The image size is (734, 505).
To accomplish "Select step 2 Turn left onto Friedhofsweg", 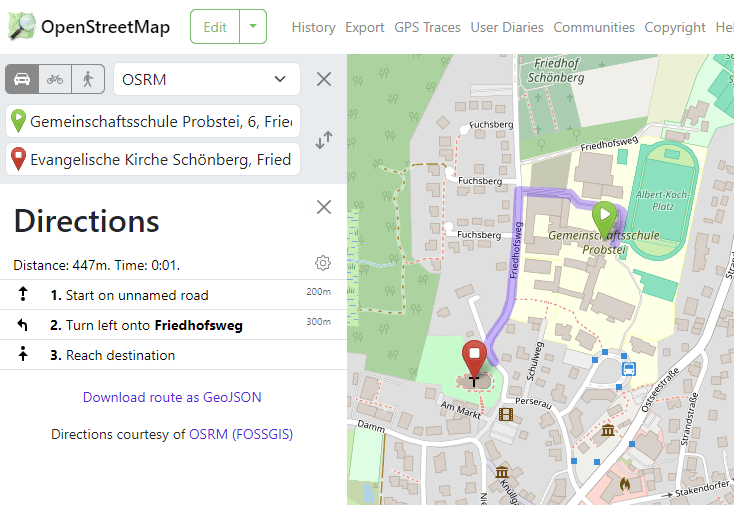I will pos(154,325).
